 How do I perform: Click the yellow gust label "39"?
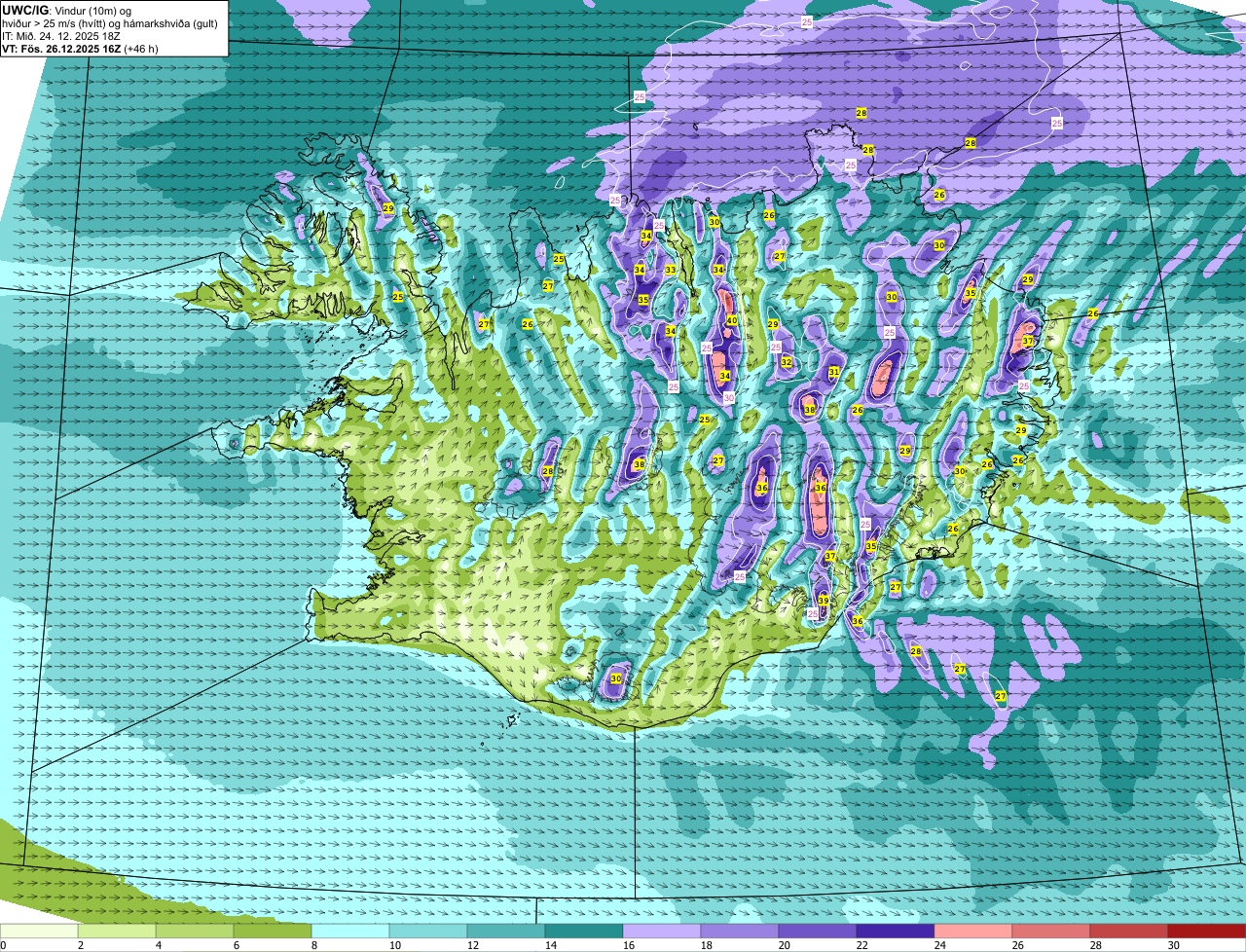[824, 601]
